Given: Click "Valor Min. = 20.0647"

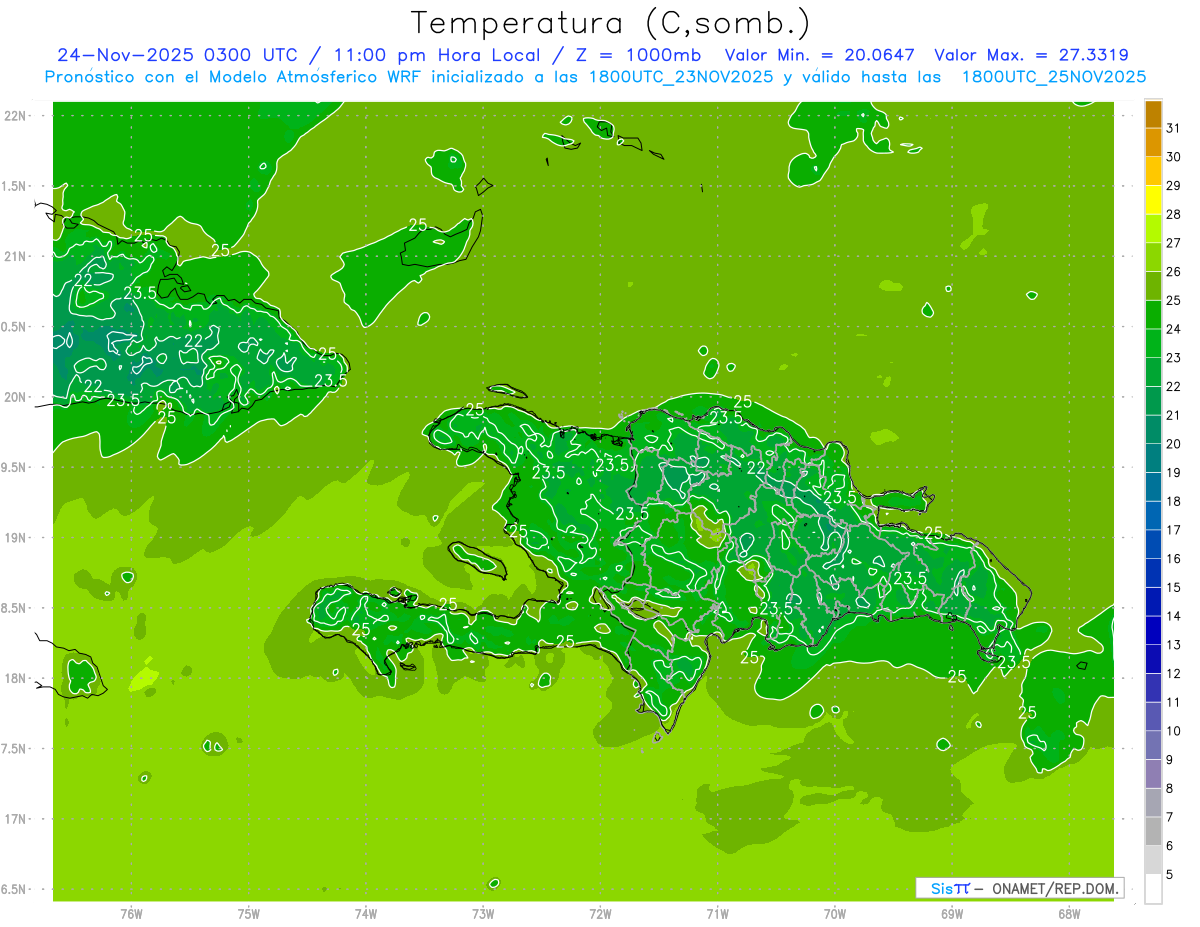Looking at the screenshot, I should [x=820, y=55].
